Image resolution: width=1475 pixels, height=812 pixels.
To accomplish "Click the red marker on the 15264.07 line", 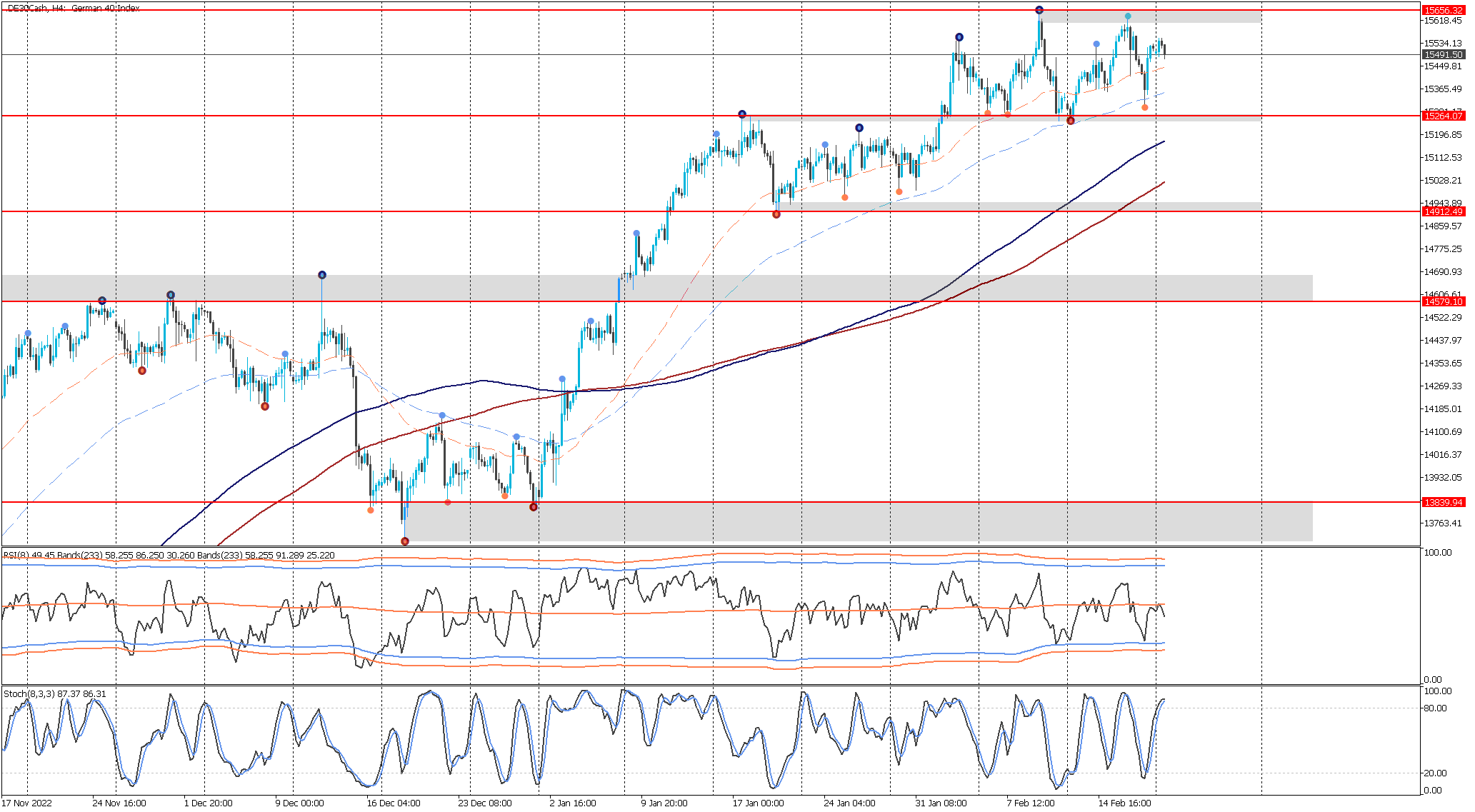I will pos(1071,121).
